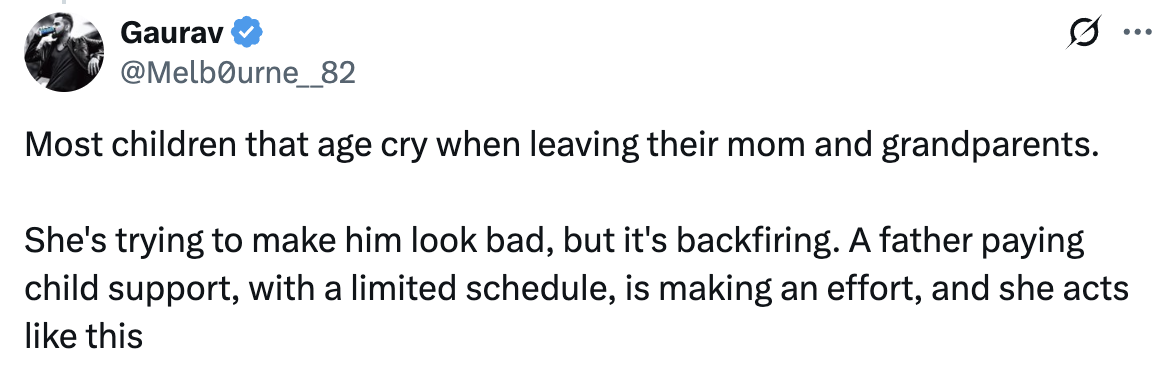Click the word "grandparents" in the post
This screenshot has height=366, width=1174.
pyautogui.click(x=988, y=146)
